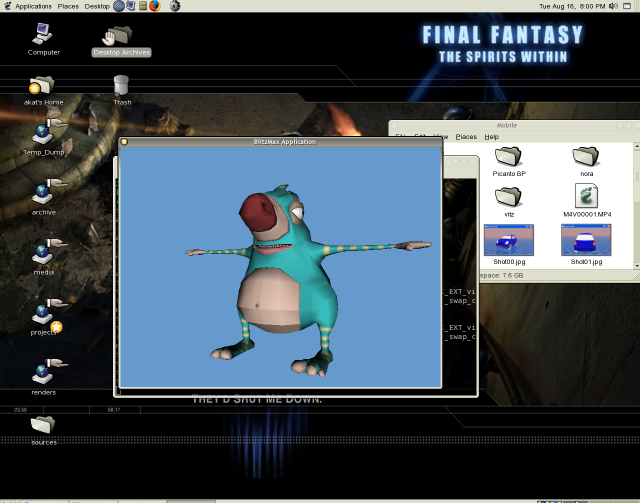
Task: Open the Places menu in top panel
Action: coord(68,6)
